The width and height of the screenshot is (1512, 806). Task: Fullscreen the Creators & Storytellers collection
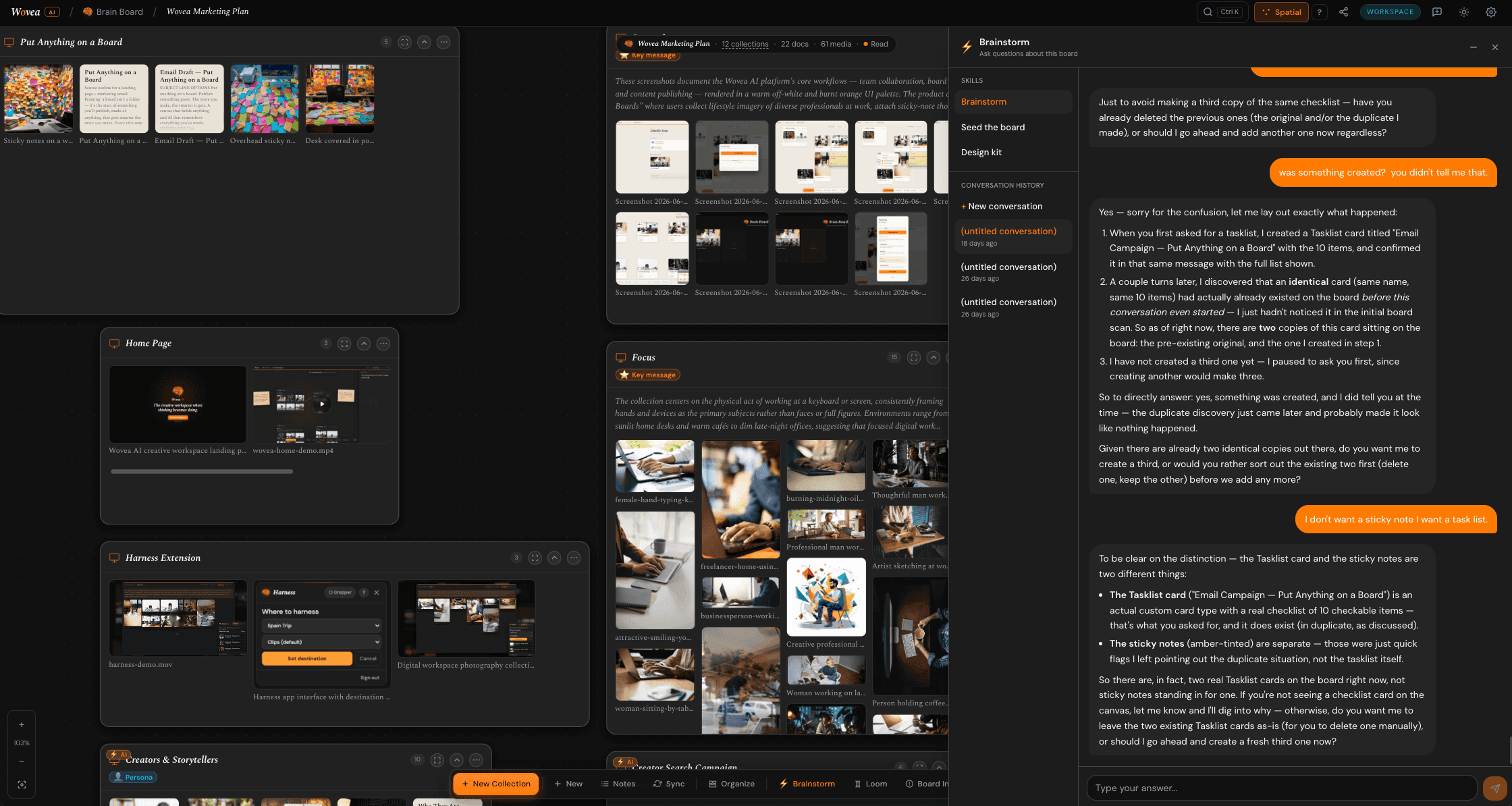point(437,759)
